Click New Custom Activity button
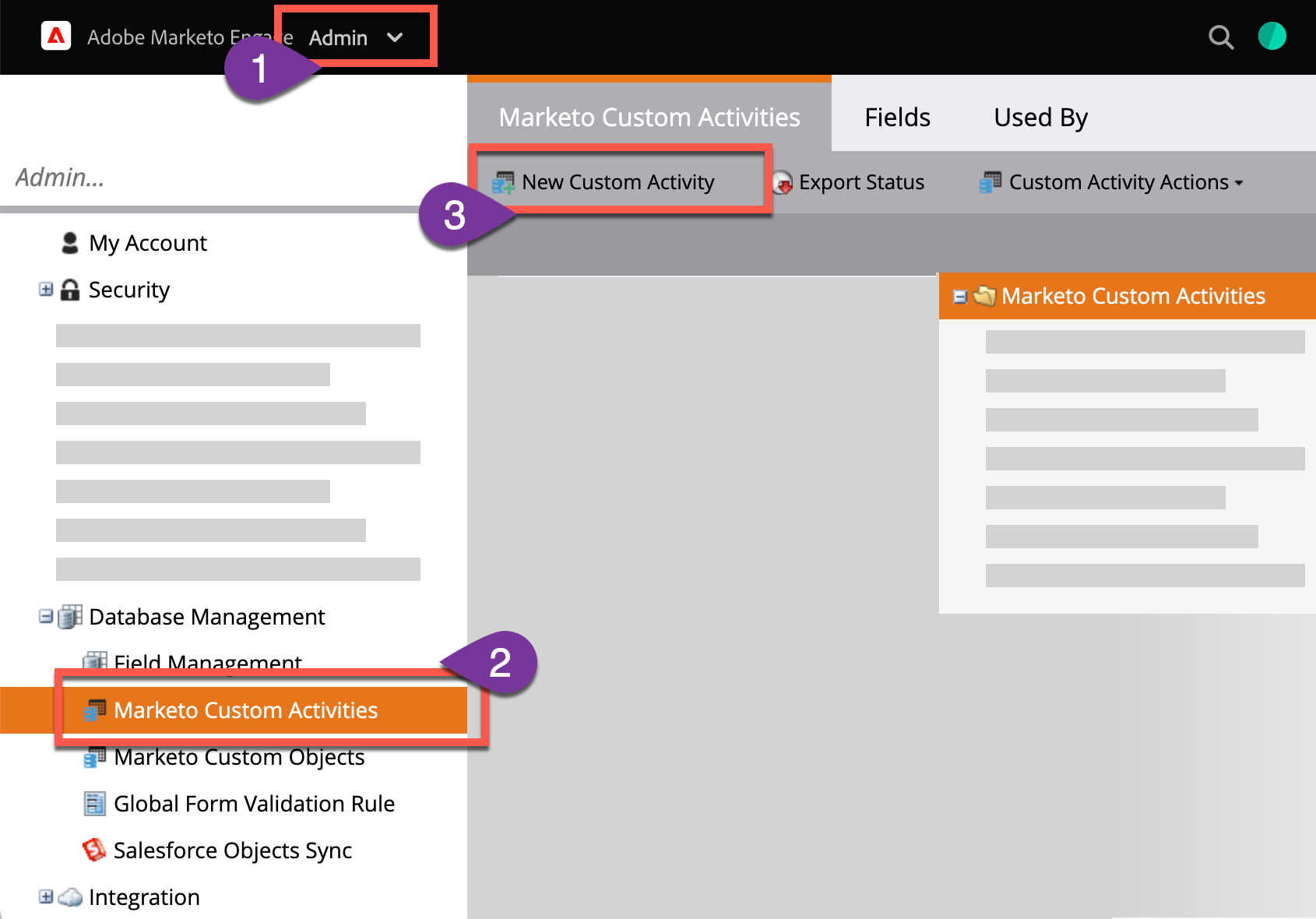This screenshot has height=919, width=1316. coord(603,182)
